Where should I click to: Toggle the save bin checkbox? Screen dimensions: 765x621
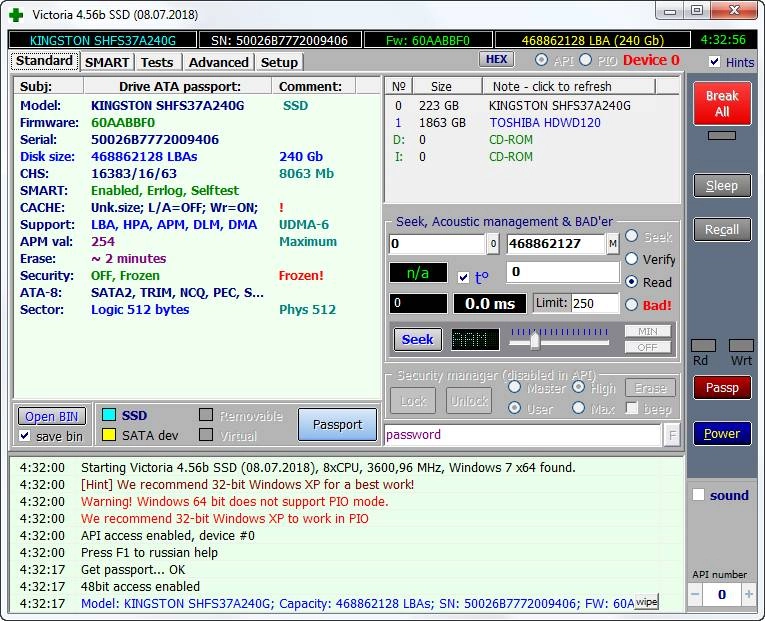(x=24, y=435)
